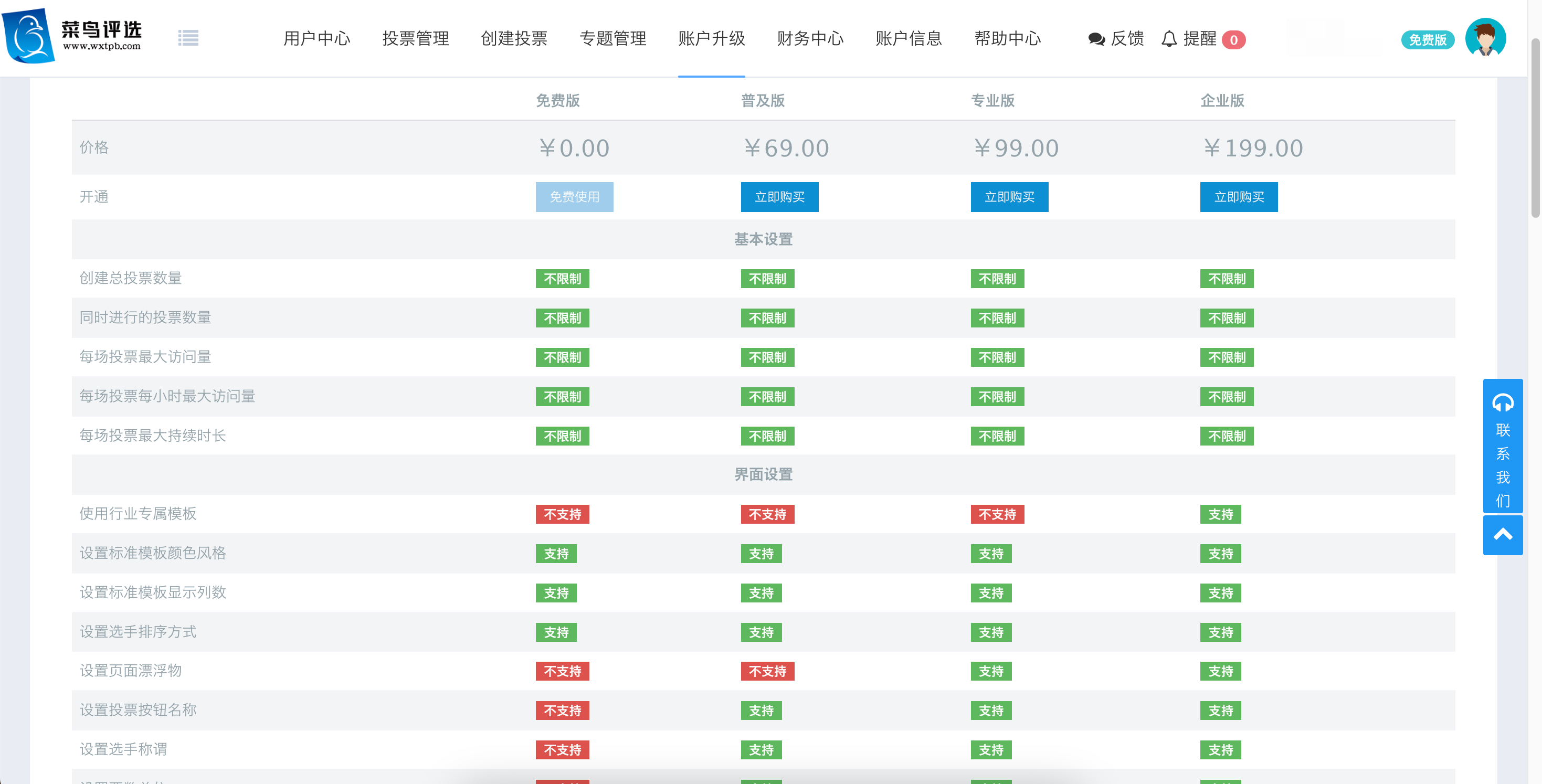
Task: Open the 帮助中心 menu
Action: (x=1008, y=39)
